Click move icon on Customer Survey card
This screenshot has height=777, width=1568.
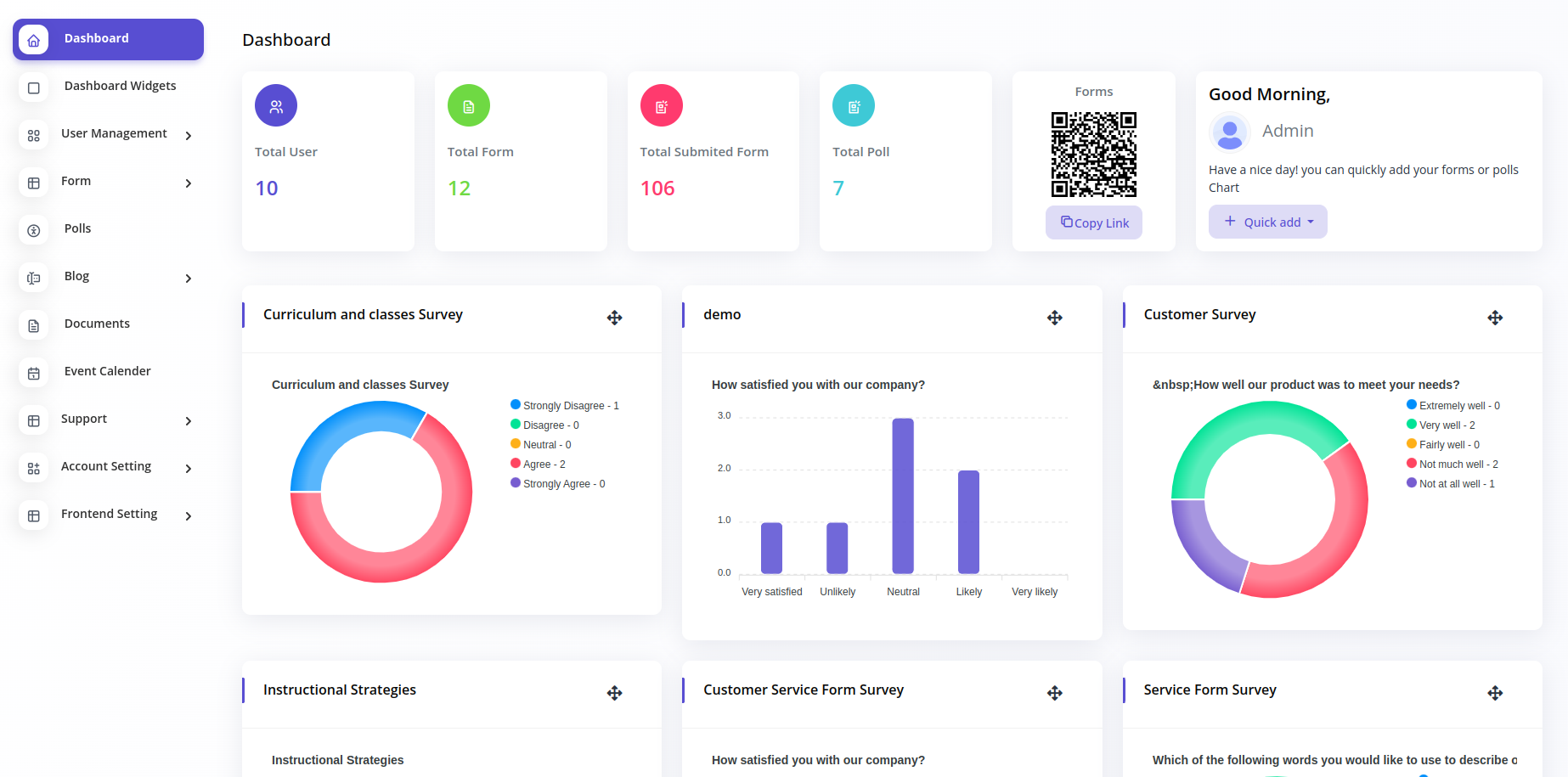(1495, 318)
